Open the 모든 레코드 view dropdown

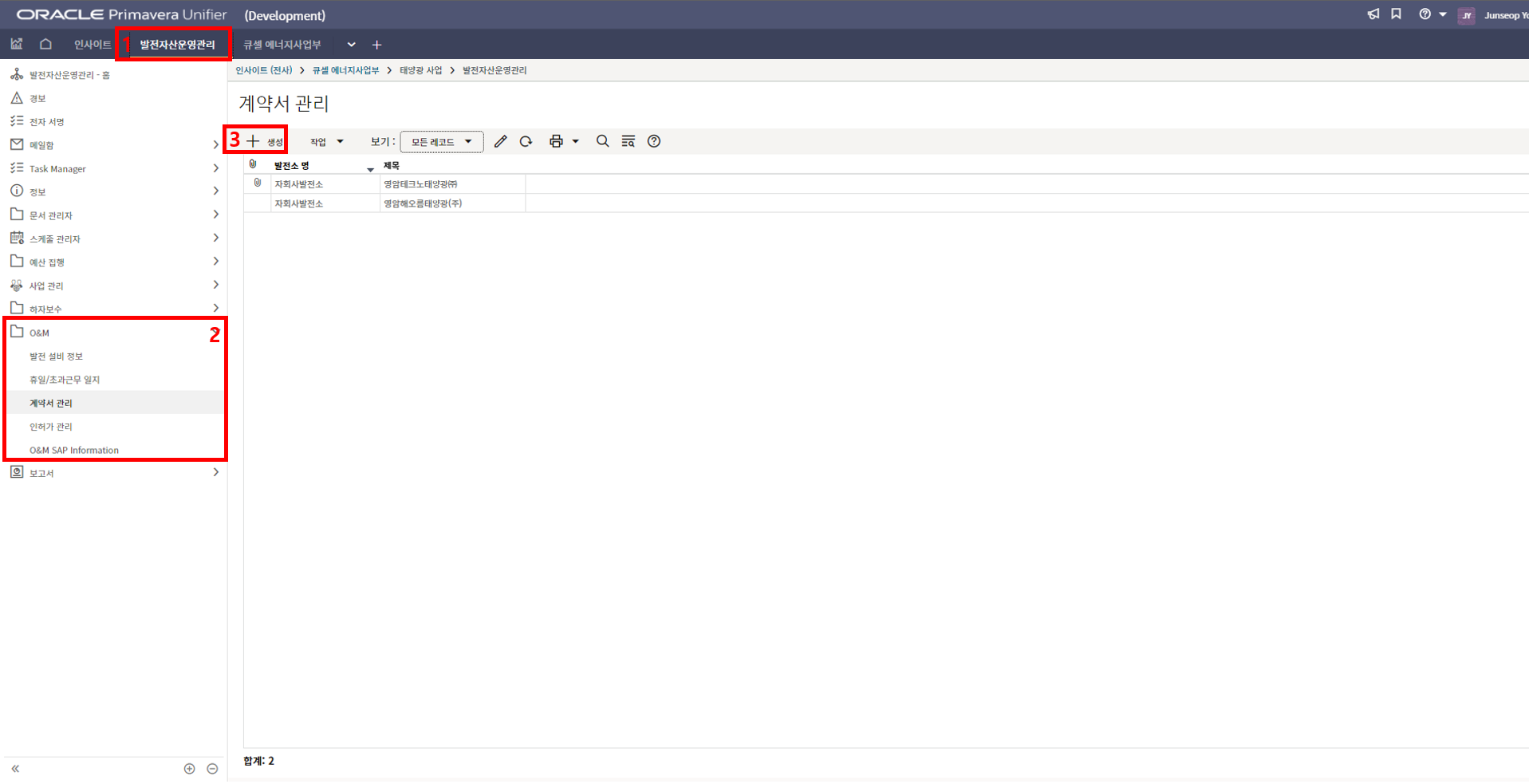[441, 142]
